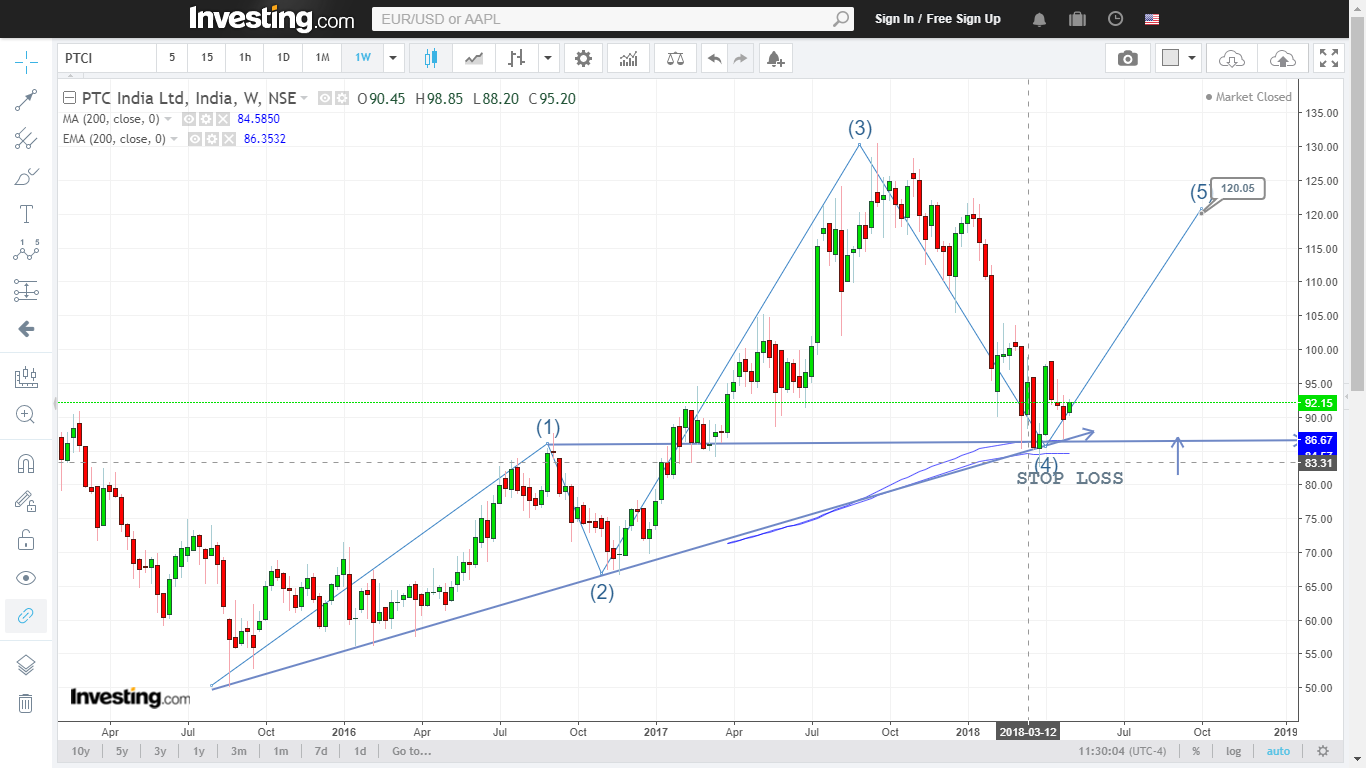1366x768 pixels.
Task: Set range to 5y
Action: tap(122, 751)
